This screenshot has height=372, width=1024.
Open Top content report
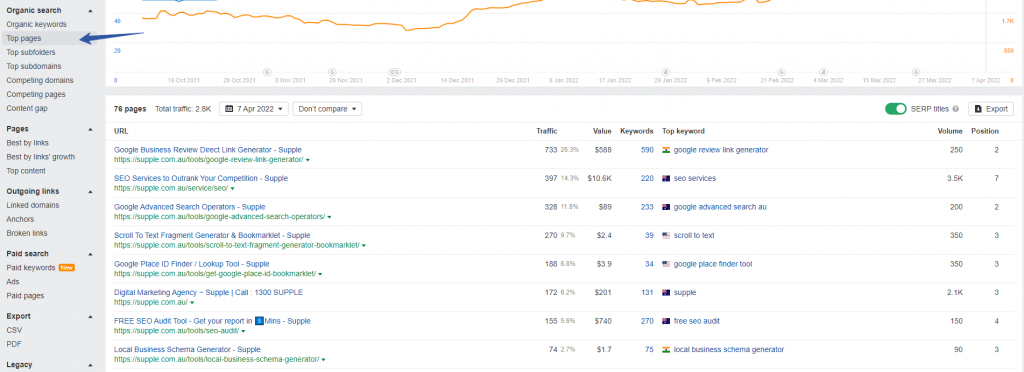point(26,171)
